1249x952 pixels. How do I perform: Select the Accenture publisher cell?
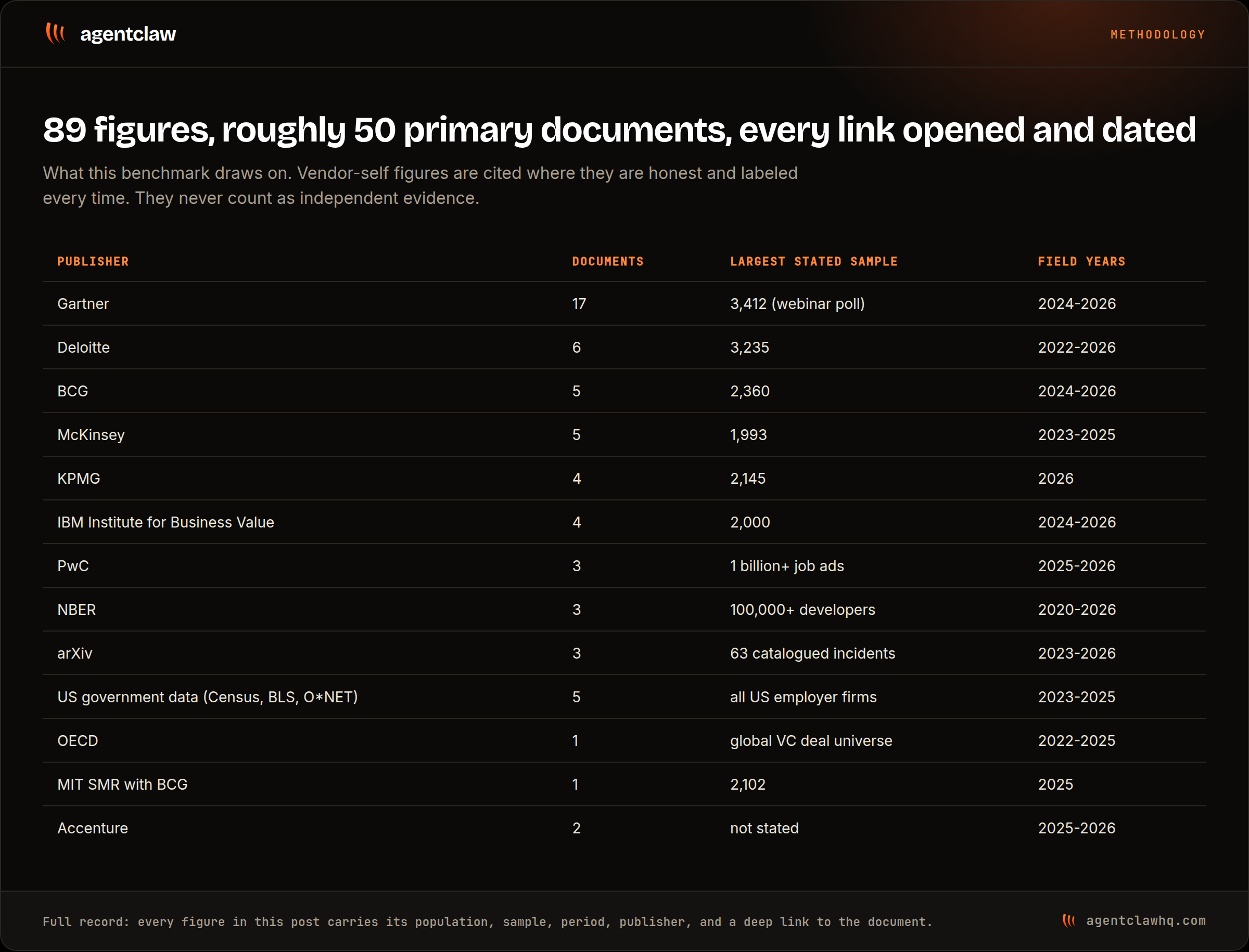pos(93,828)
